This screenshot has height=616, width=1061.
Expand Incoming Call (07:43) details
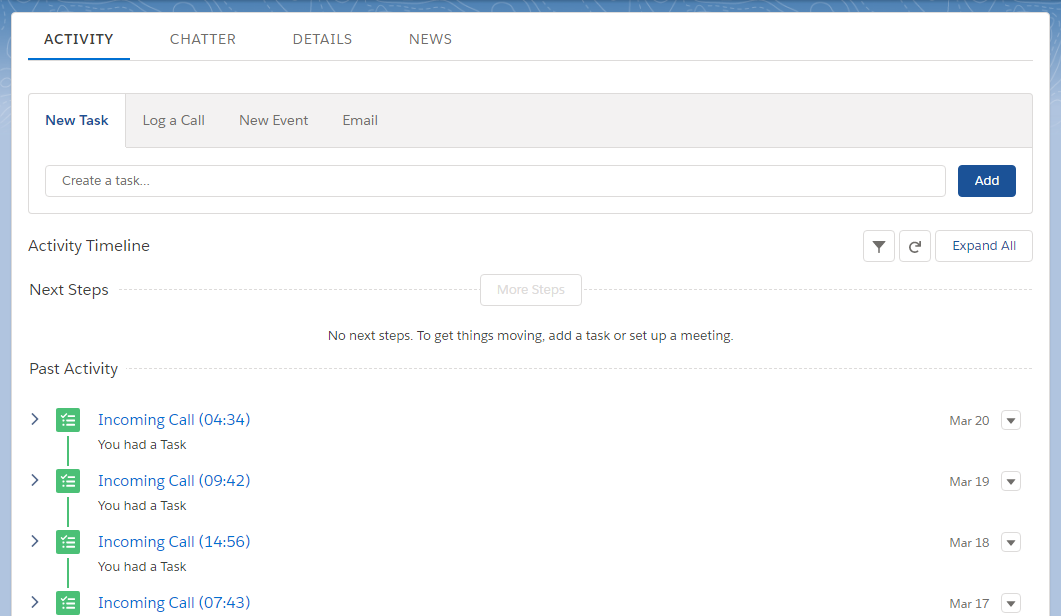[35, 602]
